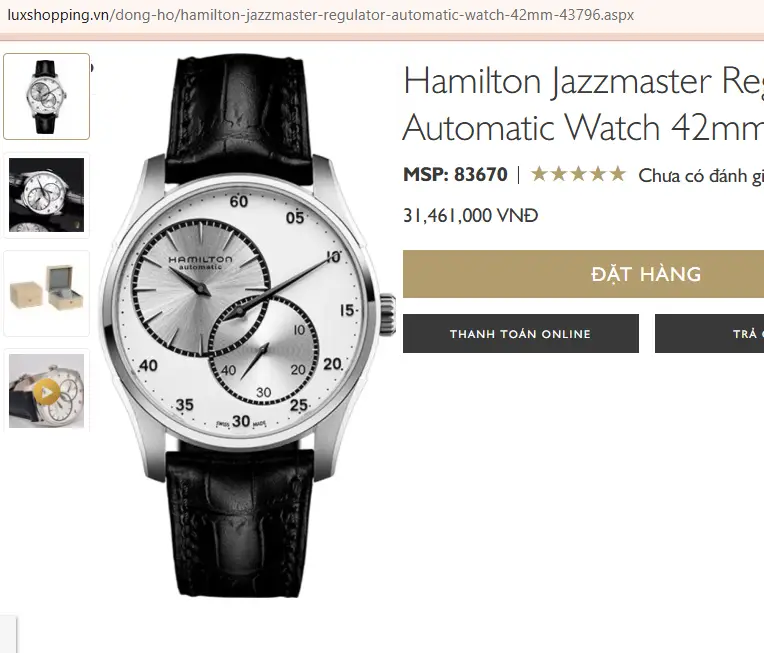Play the product video thumbnail

[x=47, y=391]
